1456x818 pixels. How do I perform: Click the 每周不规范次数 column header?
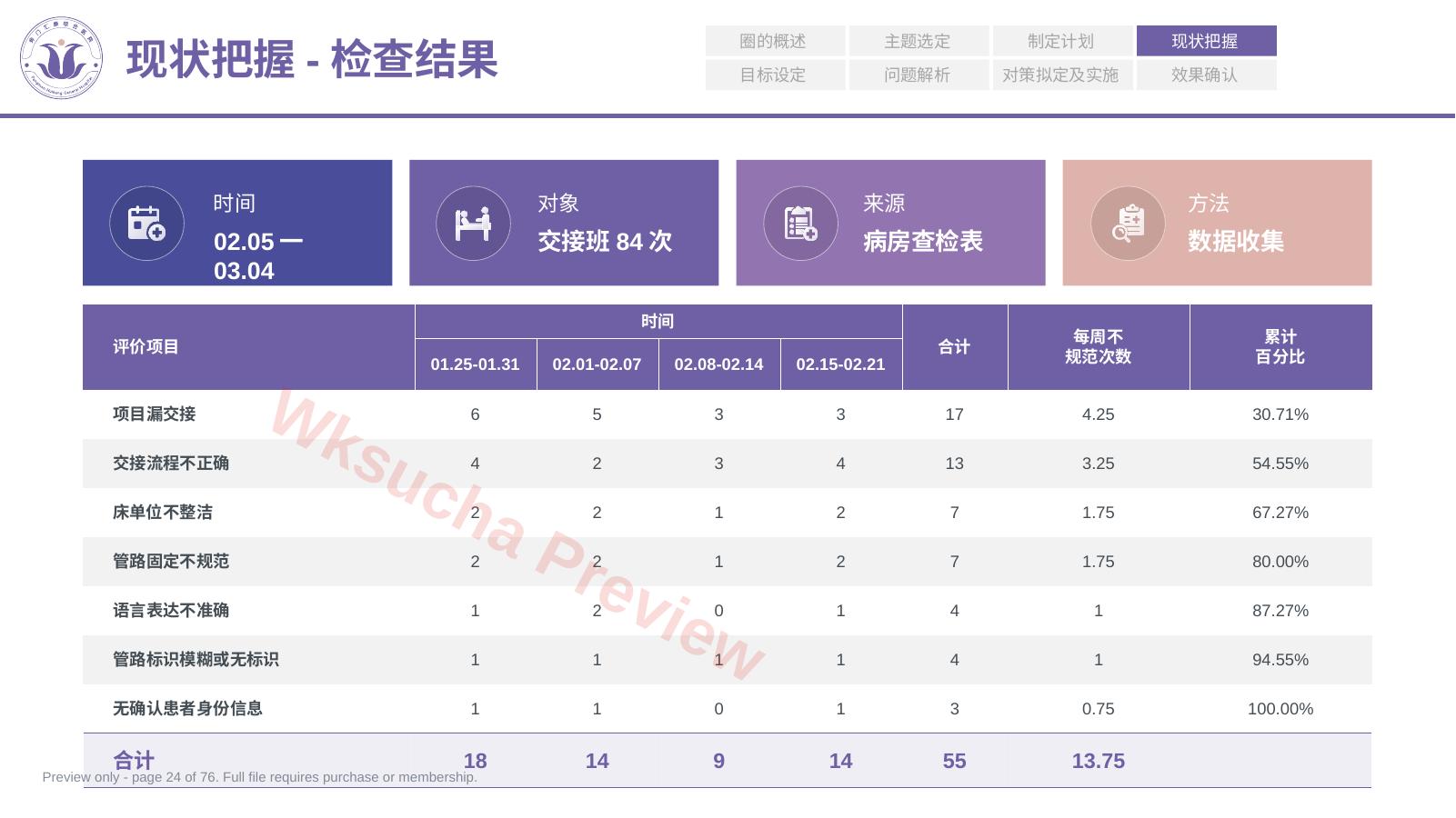point(1098,347)
